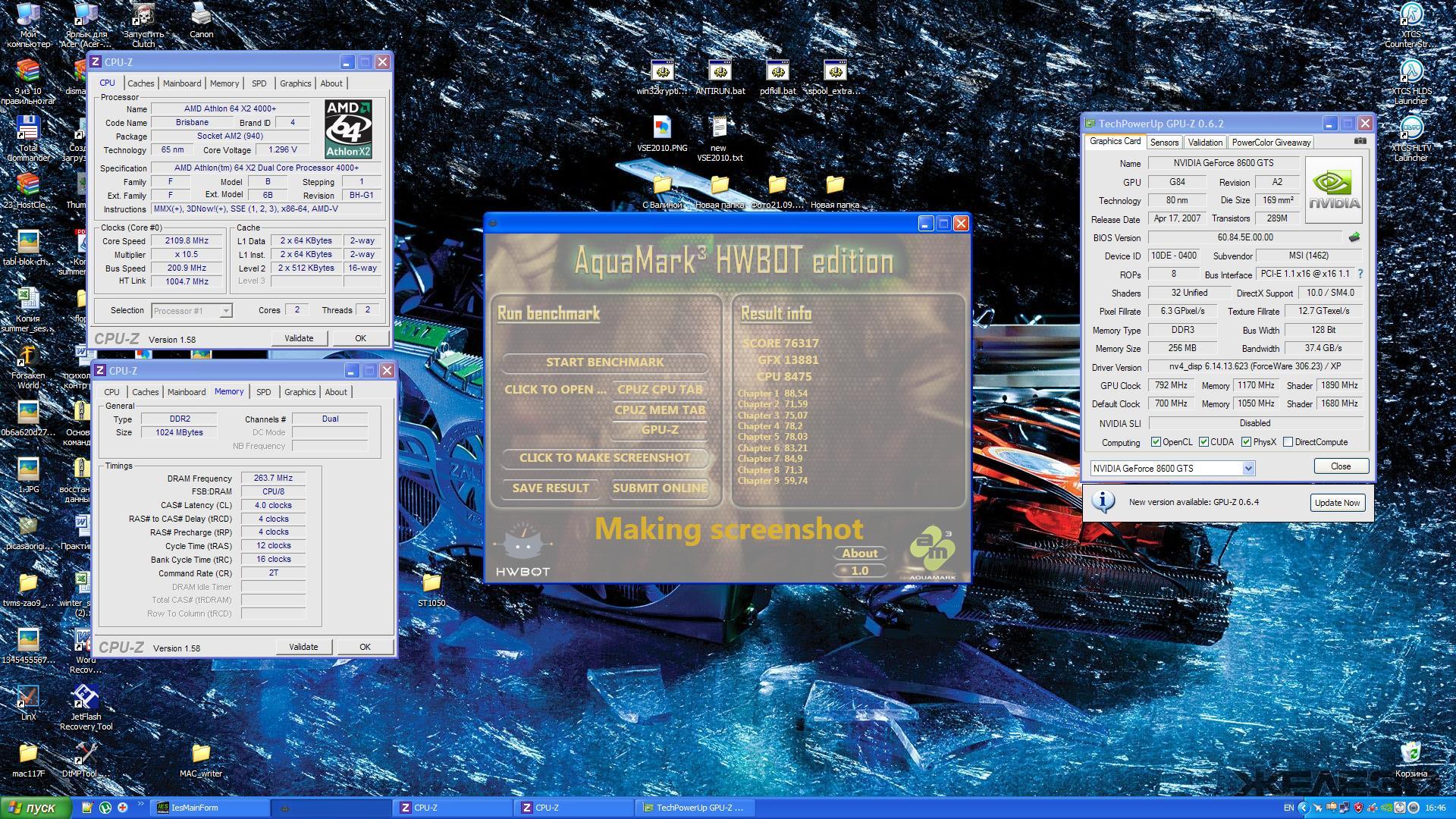Click Validate in top CPU-Z window
Viewport: 1456px width, 819px height.
pos(299,338)
